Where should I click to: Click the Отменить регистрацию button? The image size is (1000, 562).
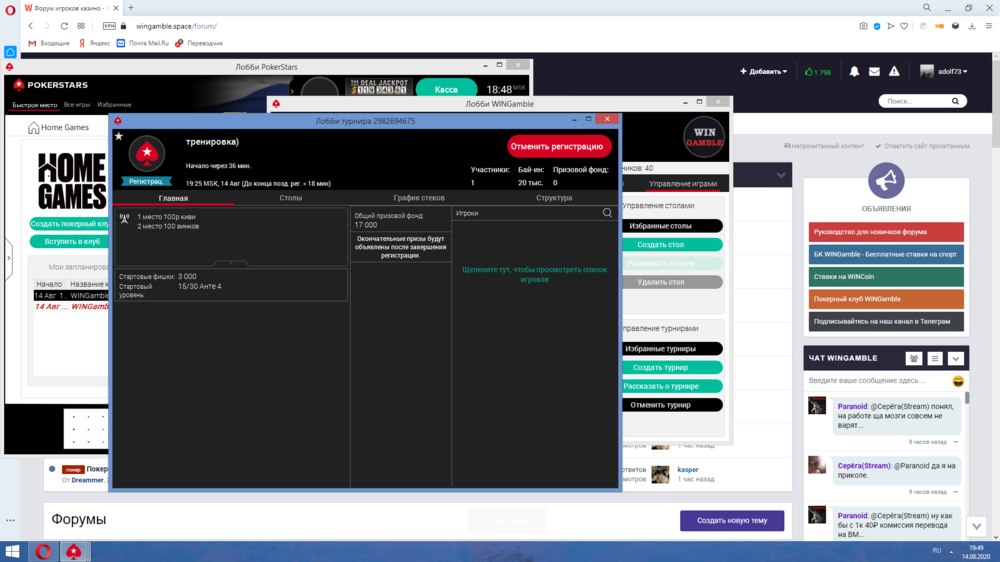tap(557, 146)
